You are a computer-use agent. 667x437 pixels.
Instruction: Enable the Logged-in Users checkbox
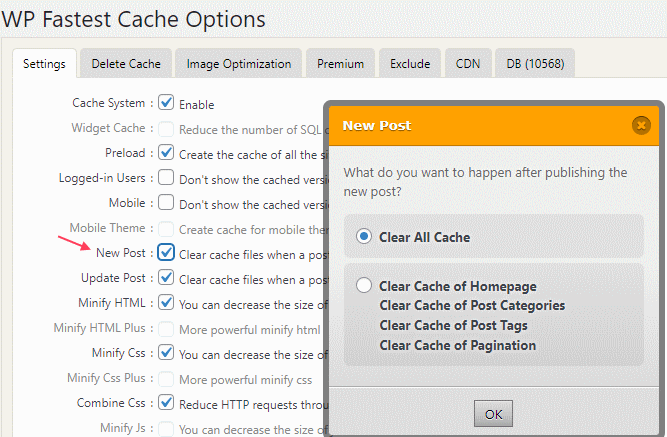[x=166, y=177]
